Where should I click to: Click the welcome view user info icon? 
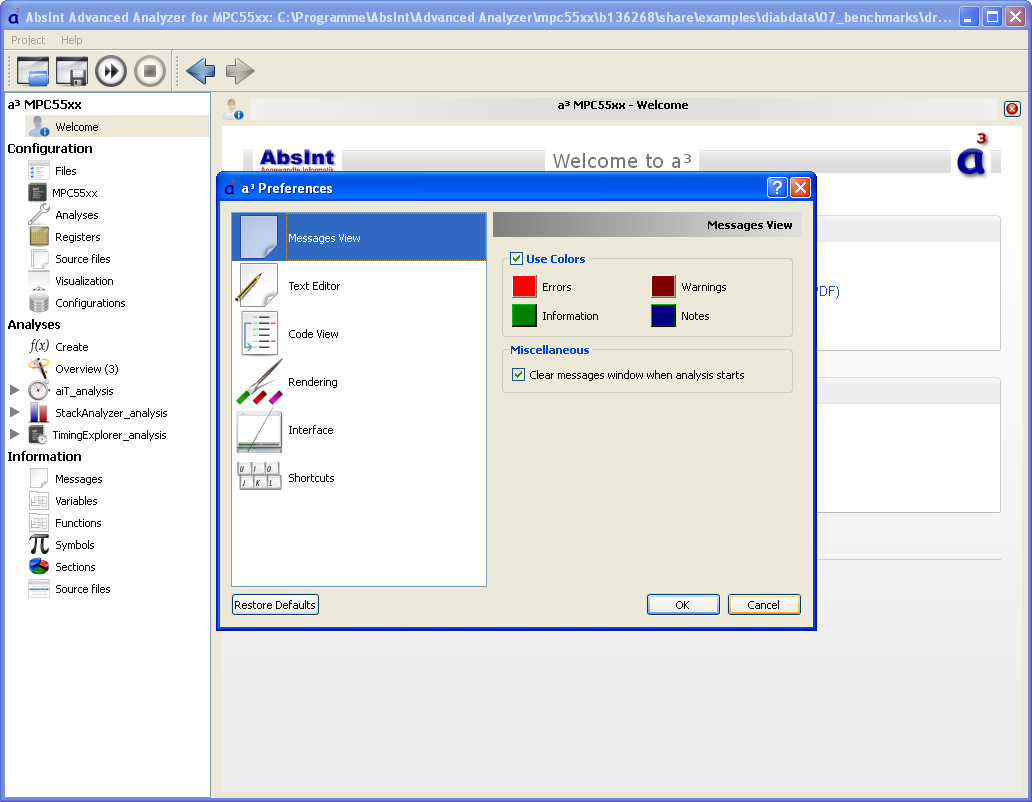tap(233, 109)
